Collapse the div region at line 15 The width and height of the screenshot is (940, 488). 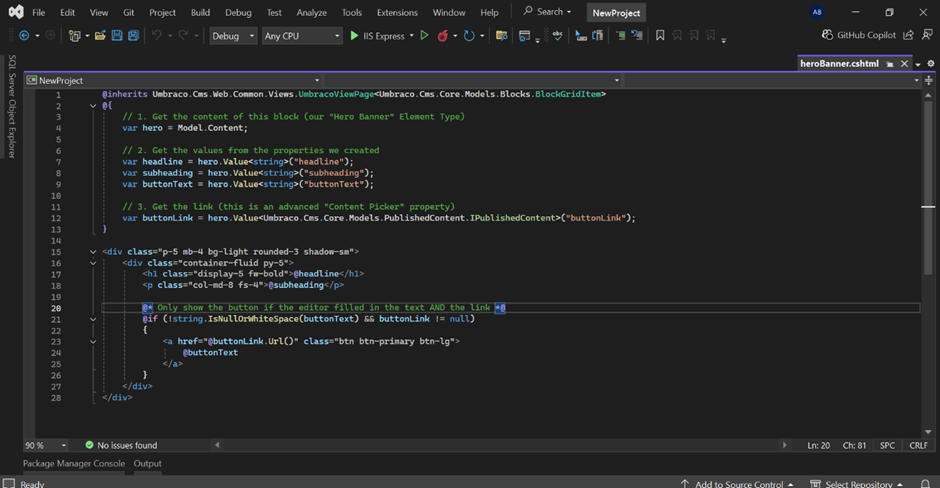point(92,252)
